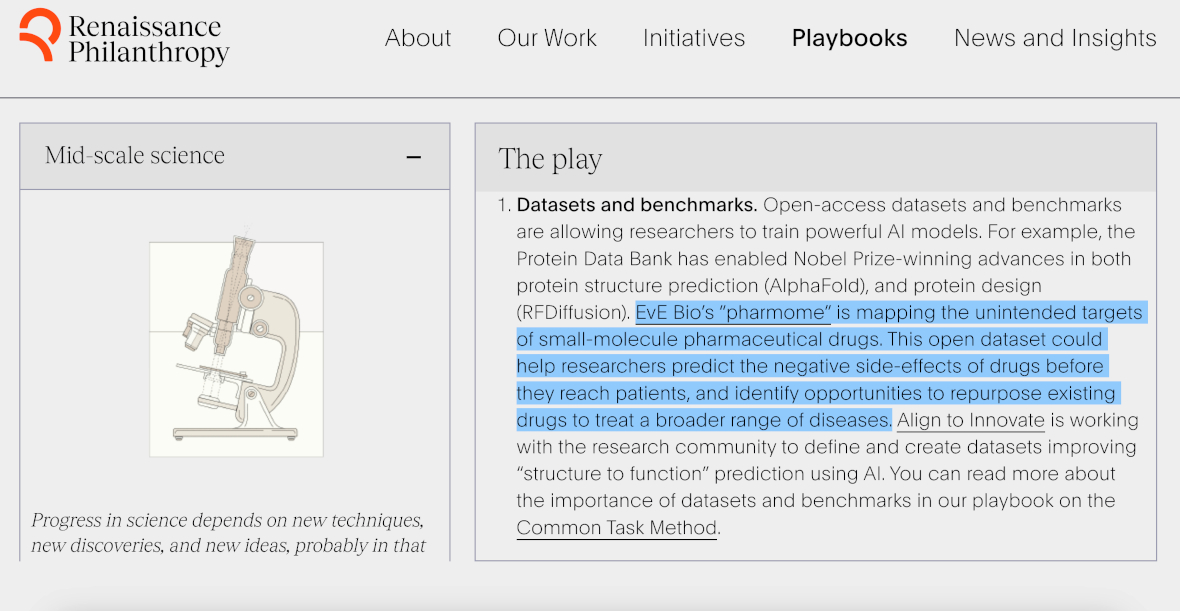The image size is (1180, 611).
Task: Click the list number 1 marker
Action: pos(503,205)
